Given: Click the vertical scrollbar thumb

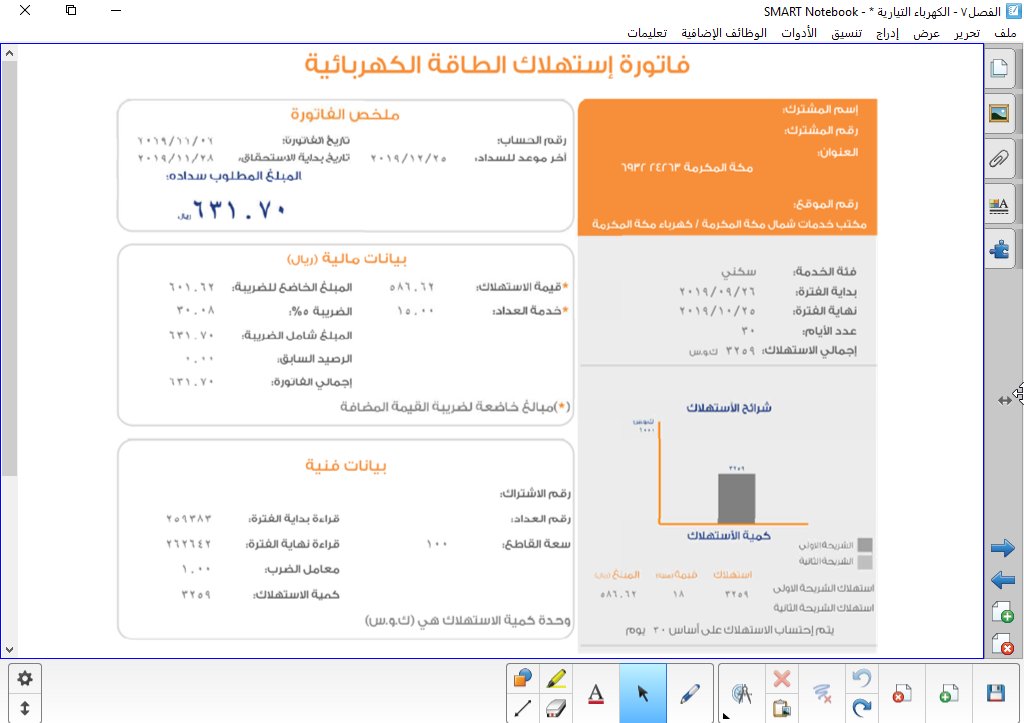Looking at the screenshot, I should point(9,268).
